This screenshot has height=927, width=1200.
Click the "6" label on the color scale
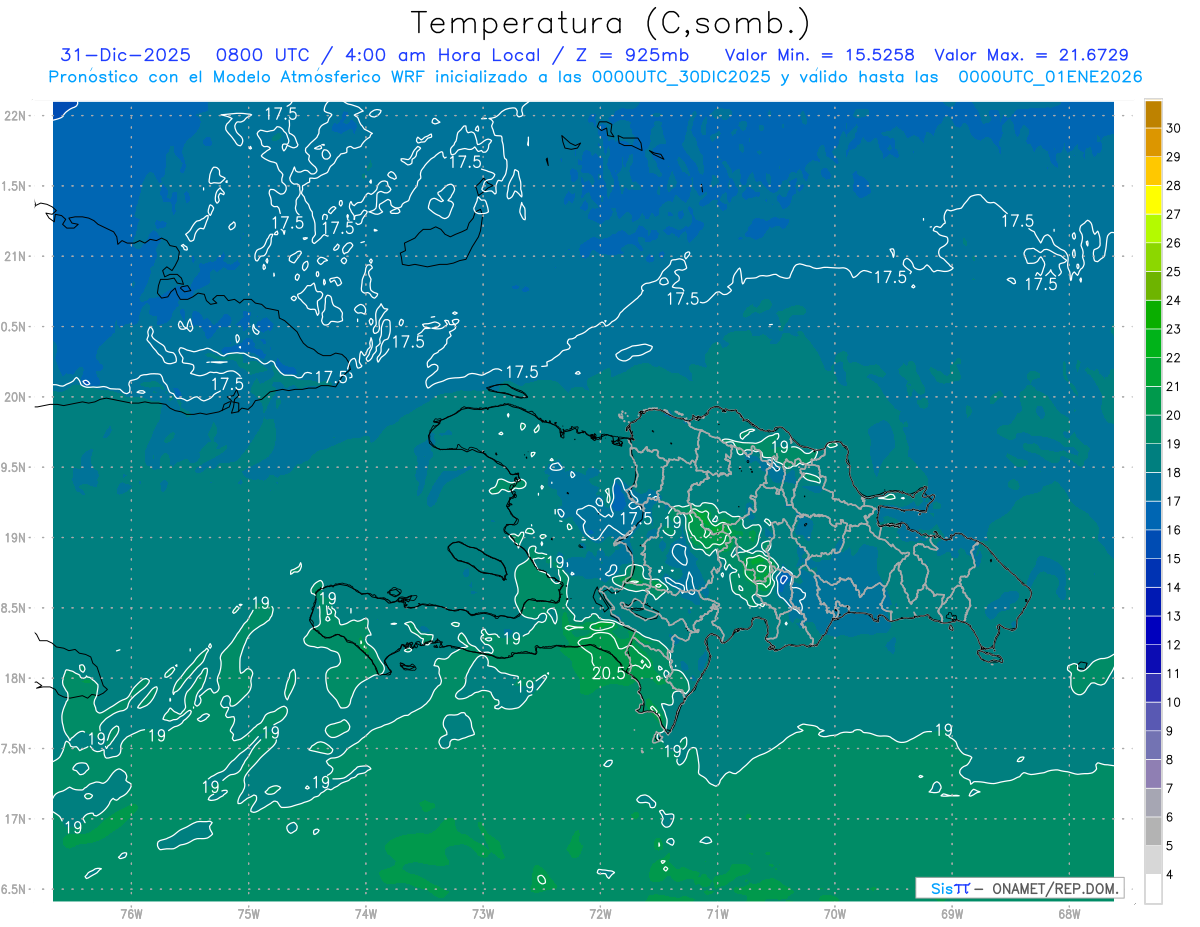(1171, 818)
